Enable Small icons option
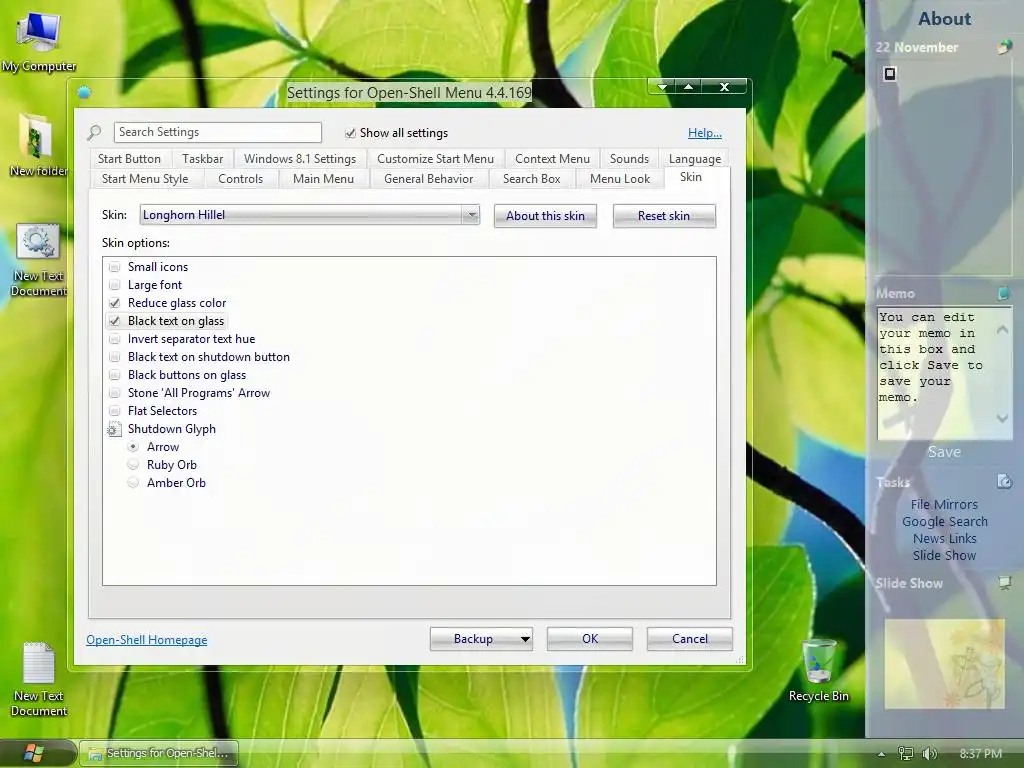The height and width of the screenshot is (768, 1024). click(114, 266)
